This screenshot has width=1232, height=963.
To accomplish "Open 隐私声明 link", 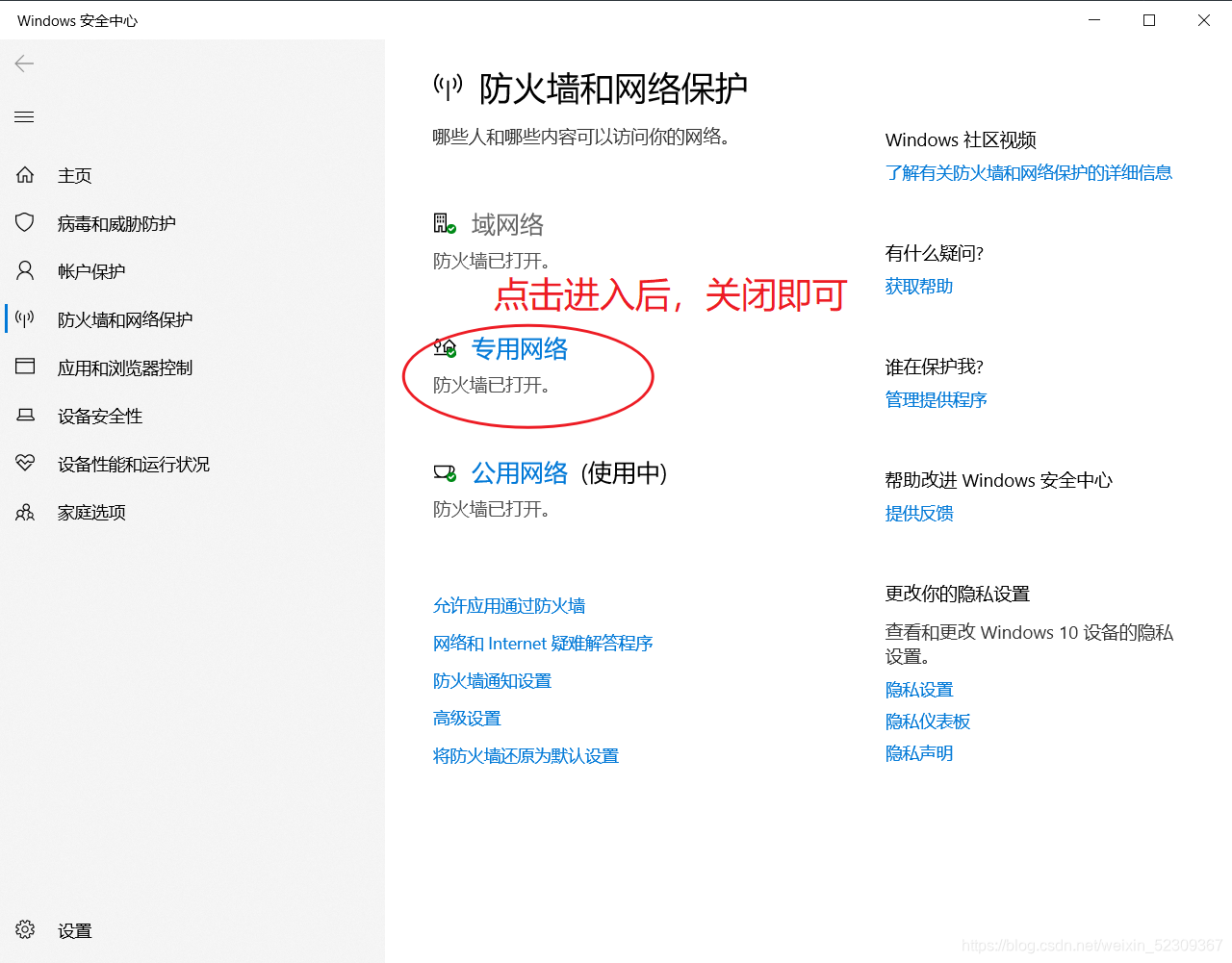I will (x=919, y=752).
